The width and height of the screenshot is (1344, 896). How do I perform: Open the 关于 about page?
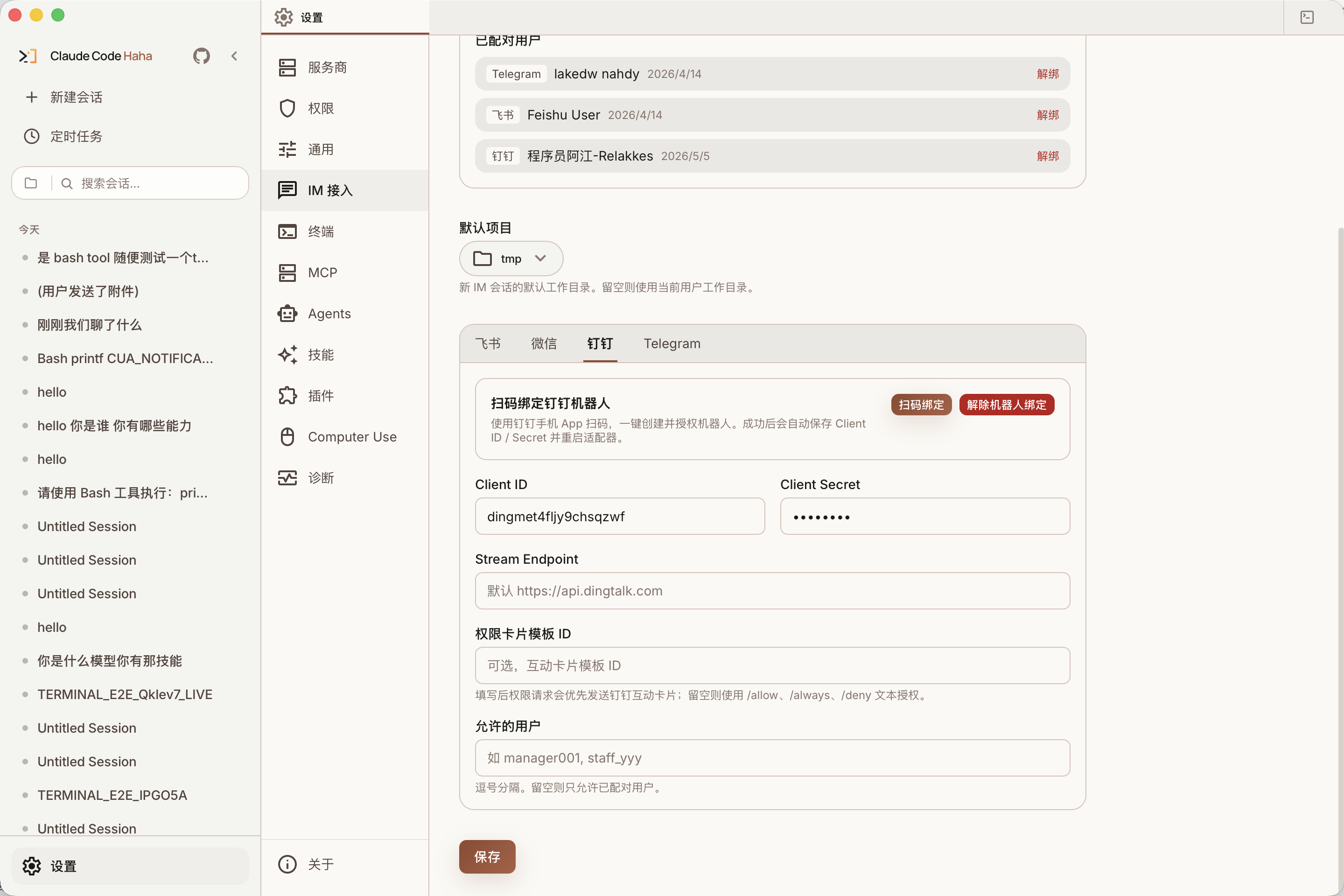click(x=344, y=864)
